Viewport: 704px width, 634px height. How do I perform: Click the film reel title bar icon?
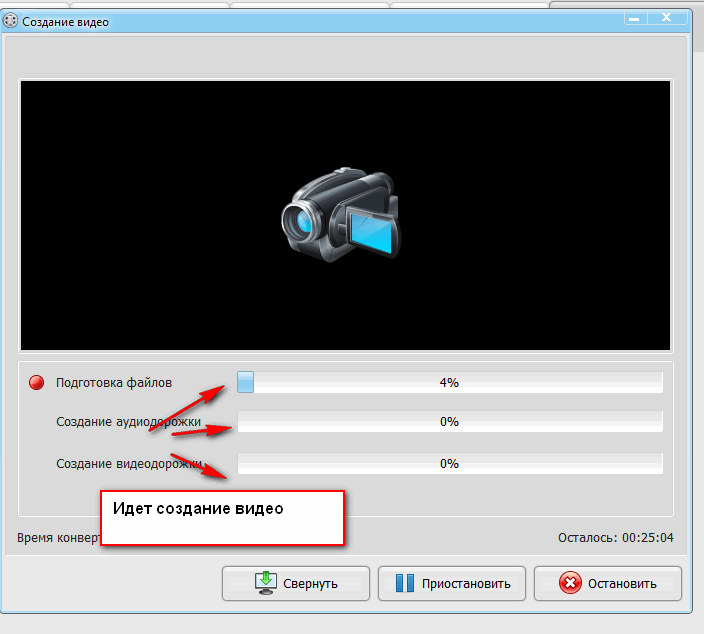click(x=10, y=21)
